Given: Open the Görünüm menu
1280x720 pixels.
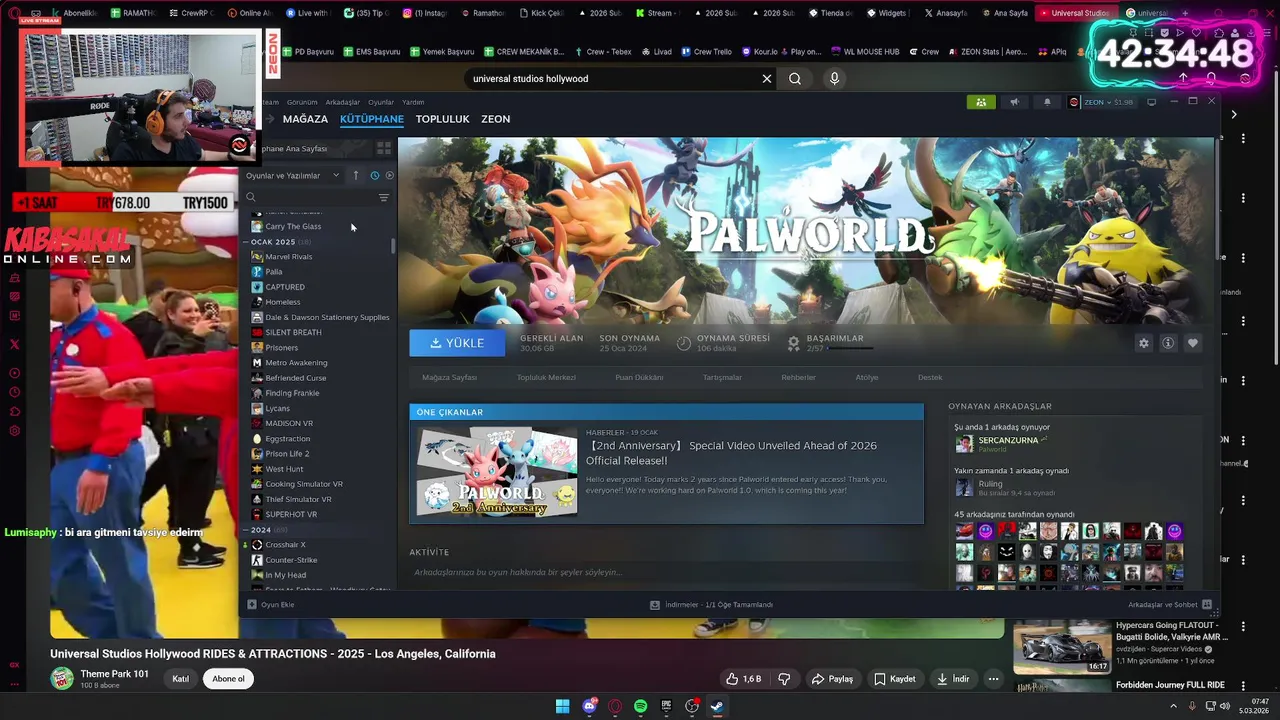Looking at the screenshot, I should click(x=302, y=102).
